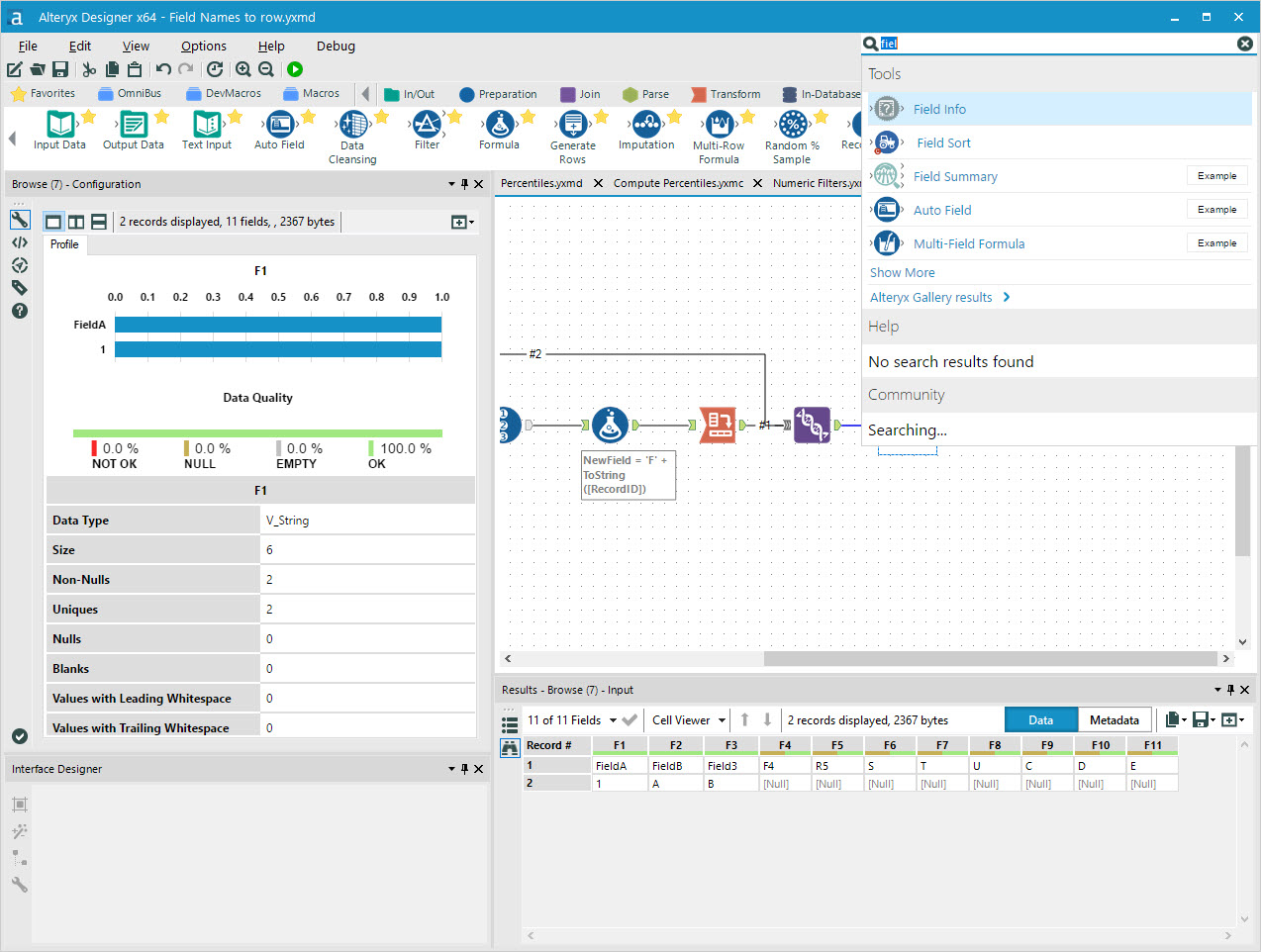This screenshot has width=1261, height=952.
Task: Run the workflow with green play button
Action: 295,69
